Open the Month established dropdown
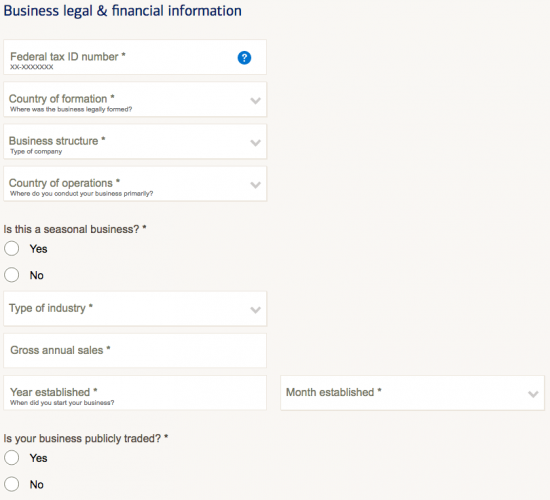 point(412,393)
